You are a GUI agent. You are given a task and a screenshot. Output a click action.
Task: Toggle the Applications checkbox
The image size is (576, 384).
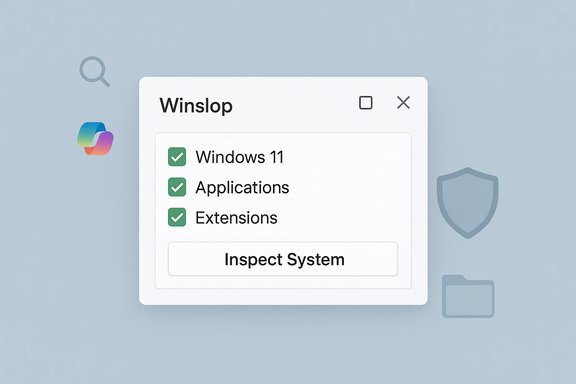tap(177, 187)
